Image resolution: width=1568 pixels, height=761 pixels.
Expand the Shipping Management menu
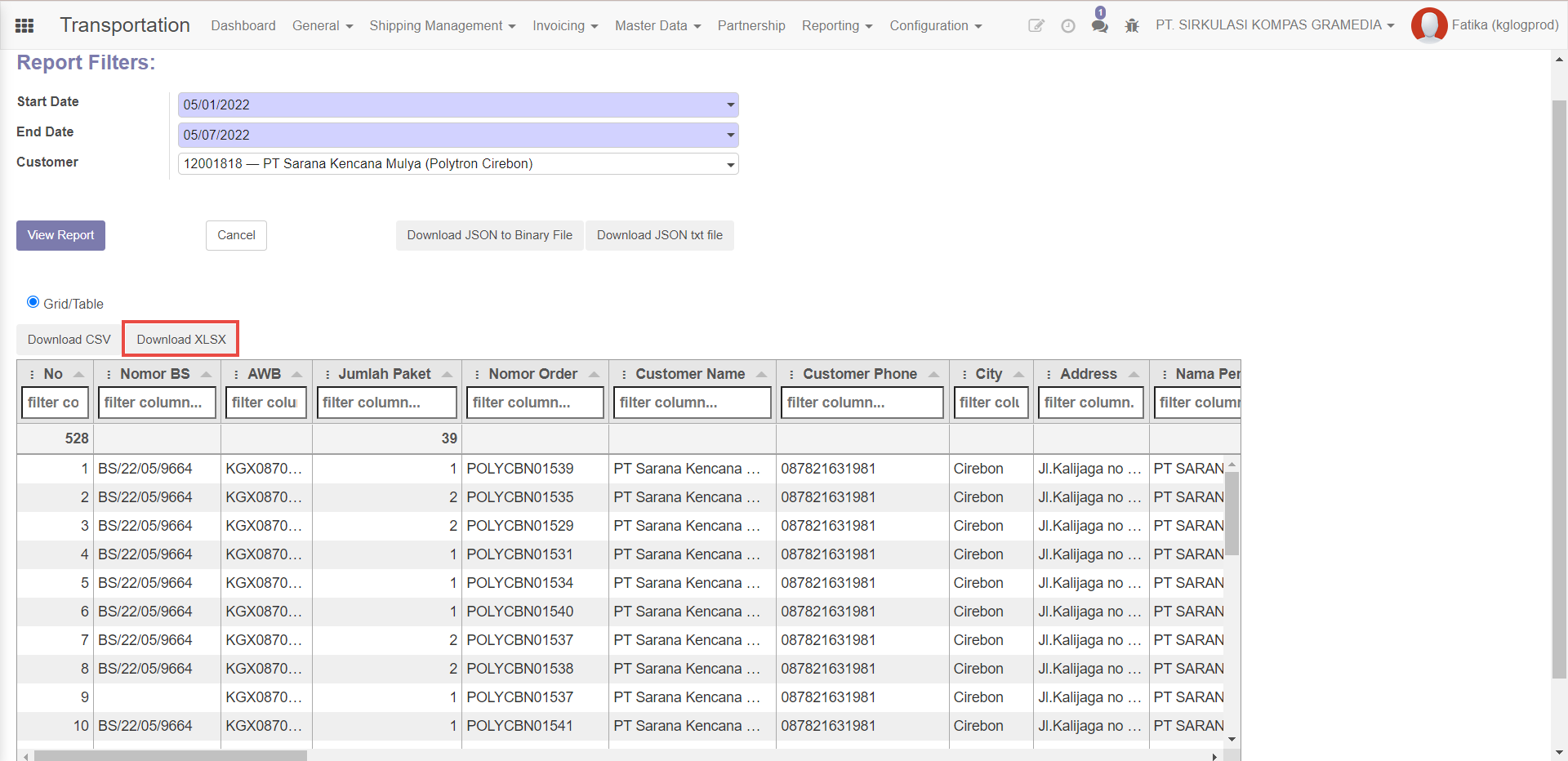443,25
